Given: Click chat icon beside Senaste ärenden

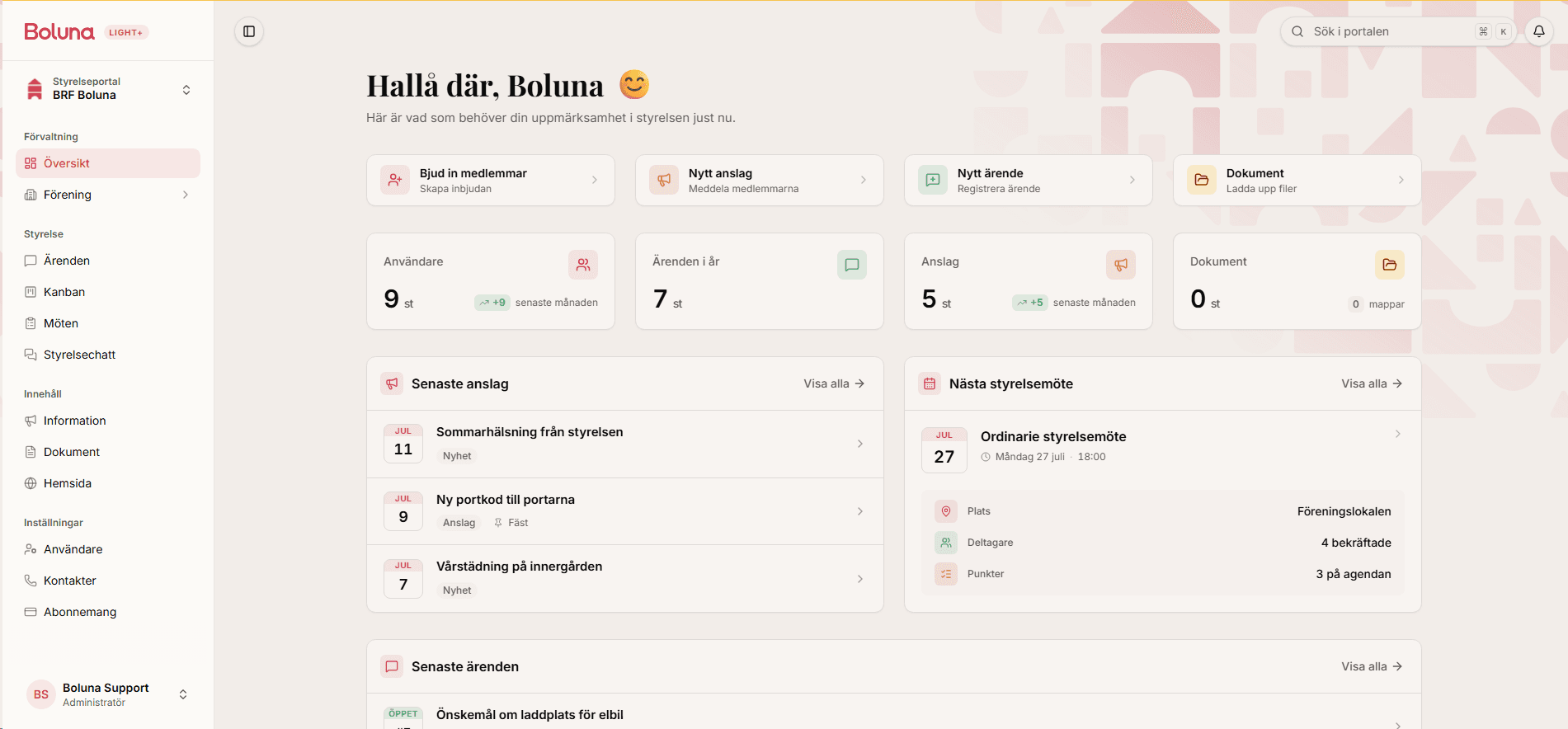Looking at the screenshot, I should tap(392, 666).
